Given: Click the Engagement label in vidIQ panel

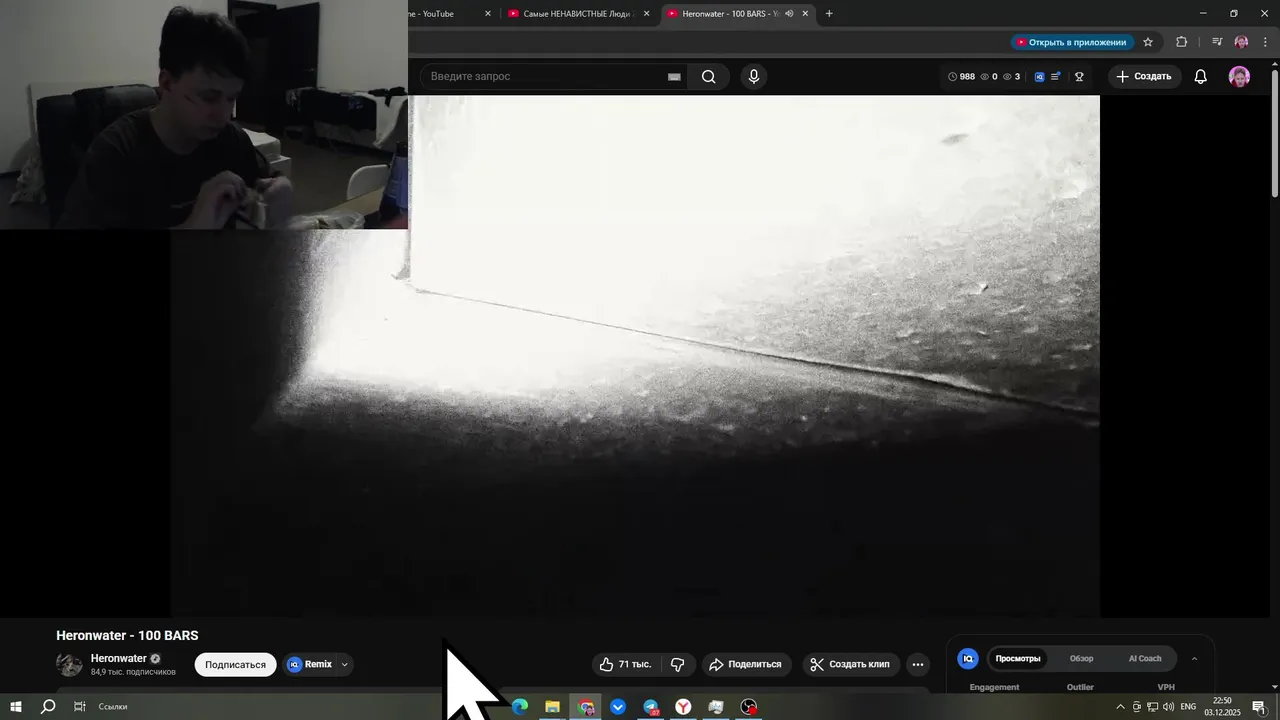Looking at the screenshot, I should coord(994,687).
